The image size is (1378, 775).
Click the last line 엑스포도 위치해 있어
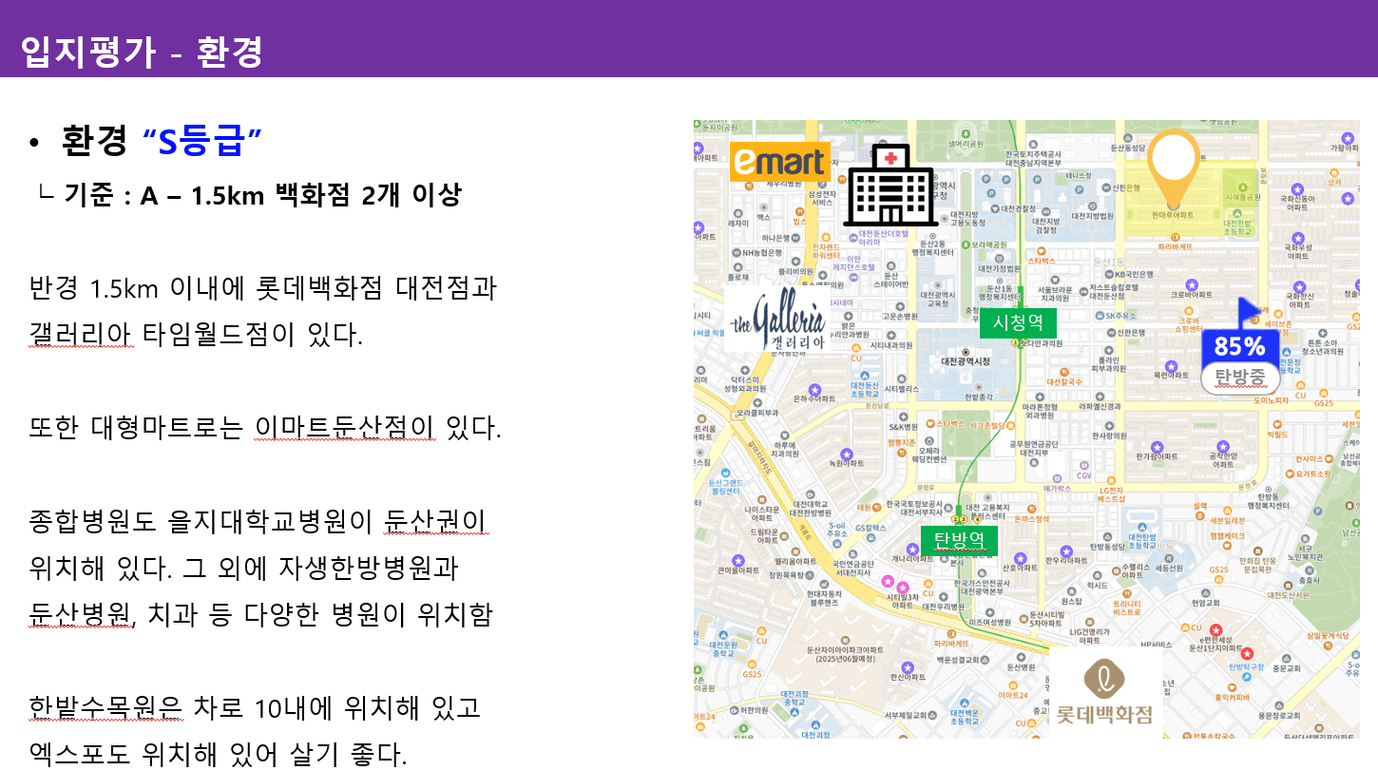pyautogui.click(x=218, y=754)
